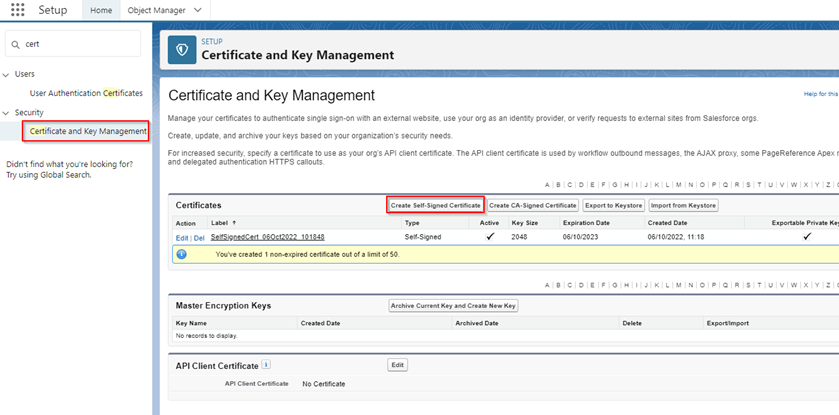
Task: Open User Authentication Certificates in sidebar
Action: [x=86, y=93]
